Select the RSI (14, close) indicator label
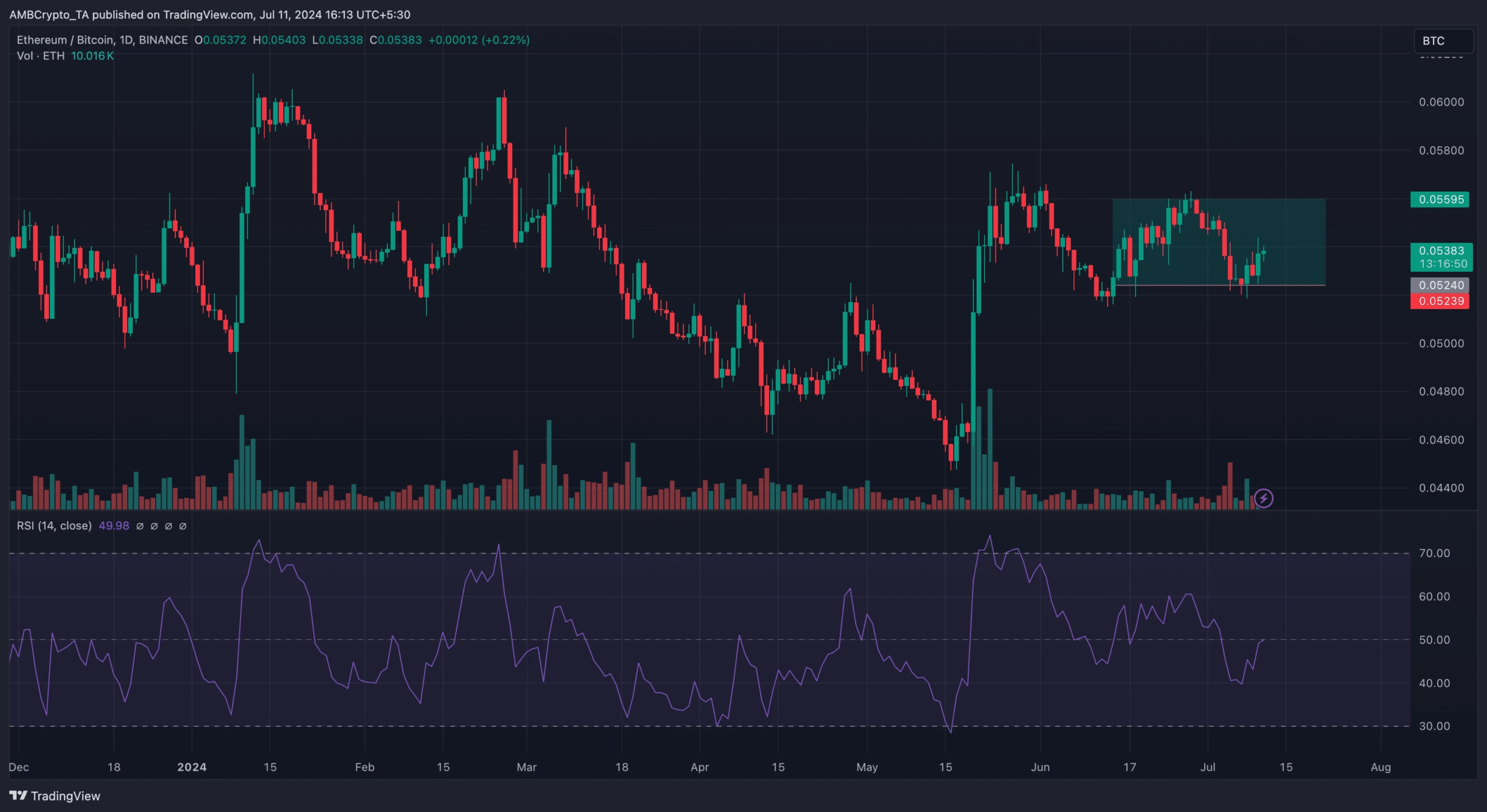The image size is (1487, 812). 54,526
